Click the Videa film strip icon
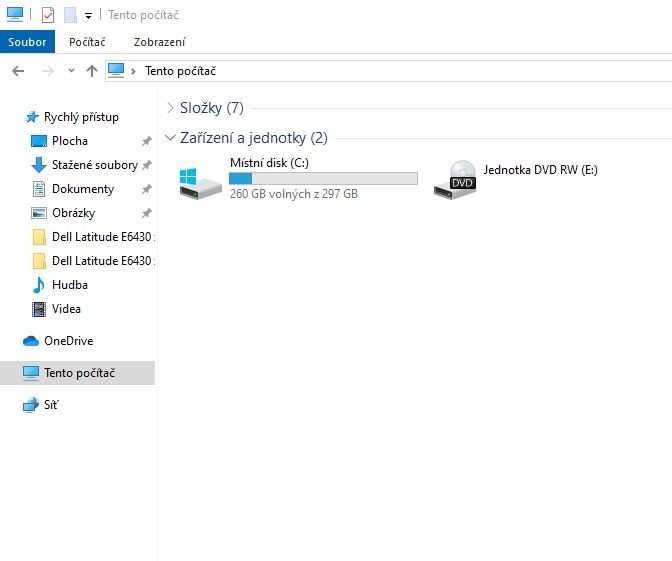The image size is (672, 561). pyautogui.click(x=39, y=309)
